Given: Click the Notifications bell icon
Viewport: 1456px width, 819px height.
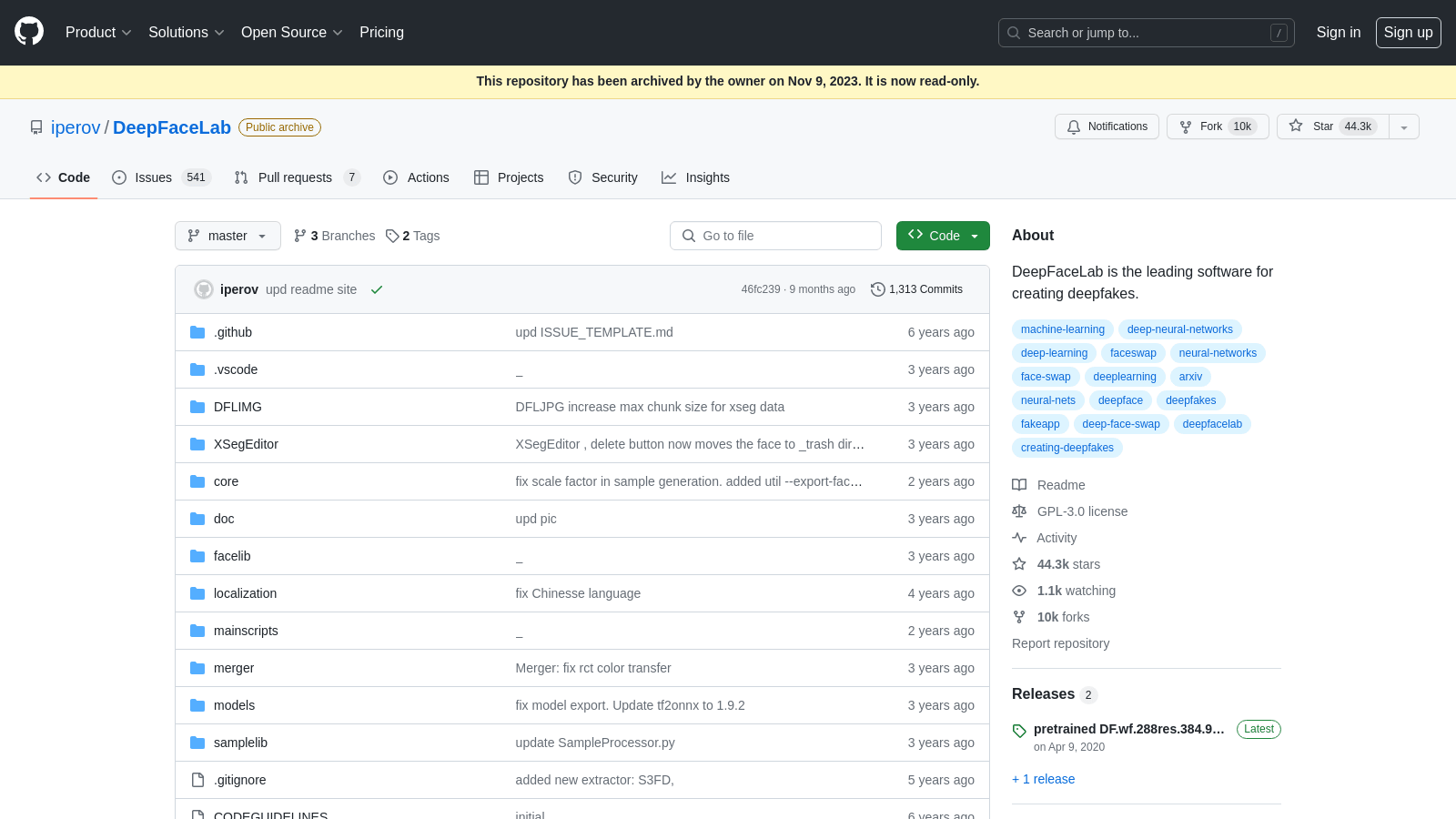Looking at the screenshot, I should (1074, 126).
